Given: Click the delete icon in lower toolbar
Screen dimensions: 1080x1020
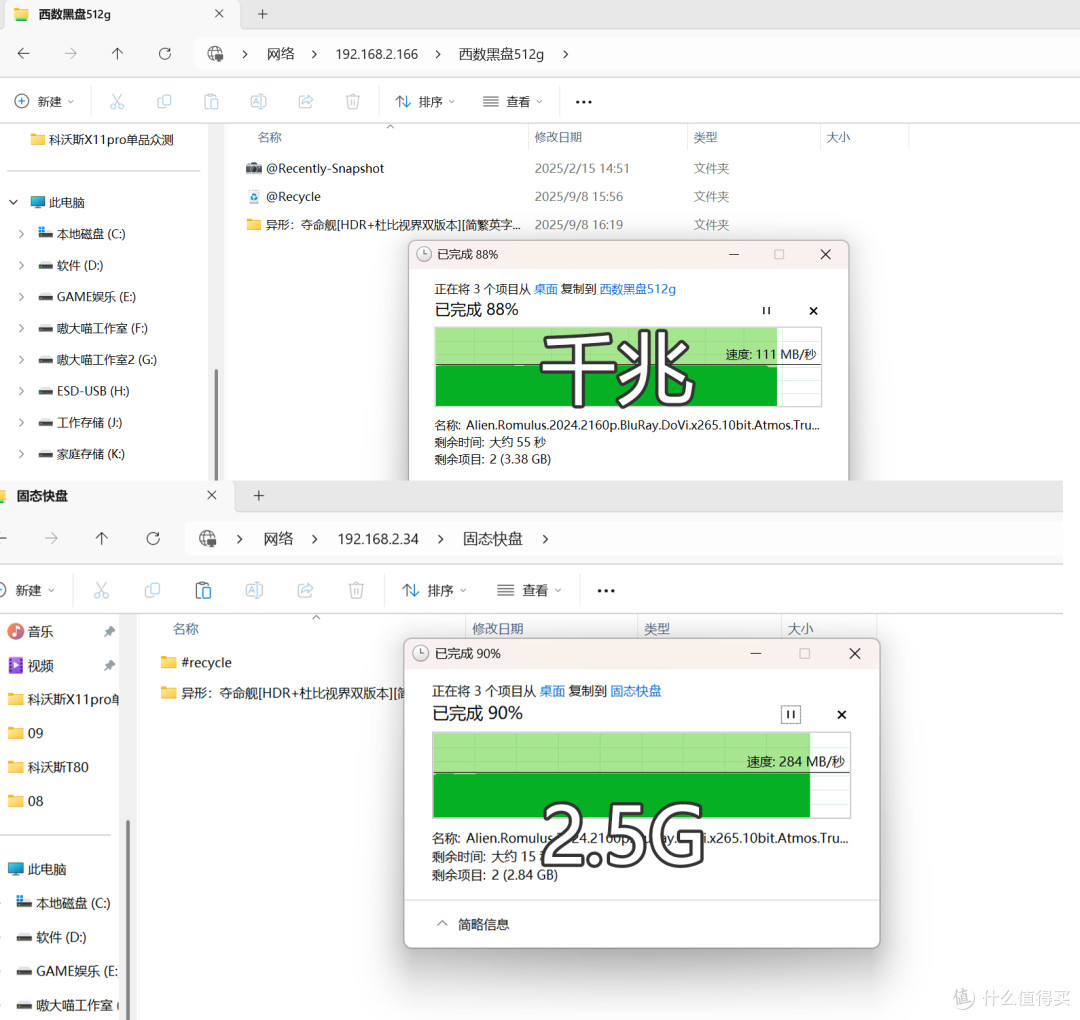Looking at the screenshot, I should (x=356, y=590).
